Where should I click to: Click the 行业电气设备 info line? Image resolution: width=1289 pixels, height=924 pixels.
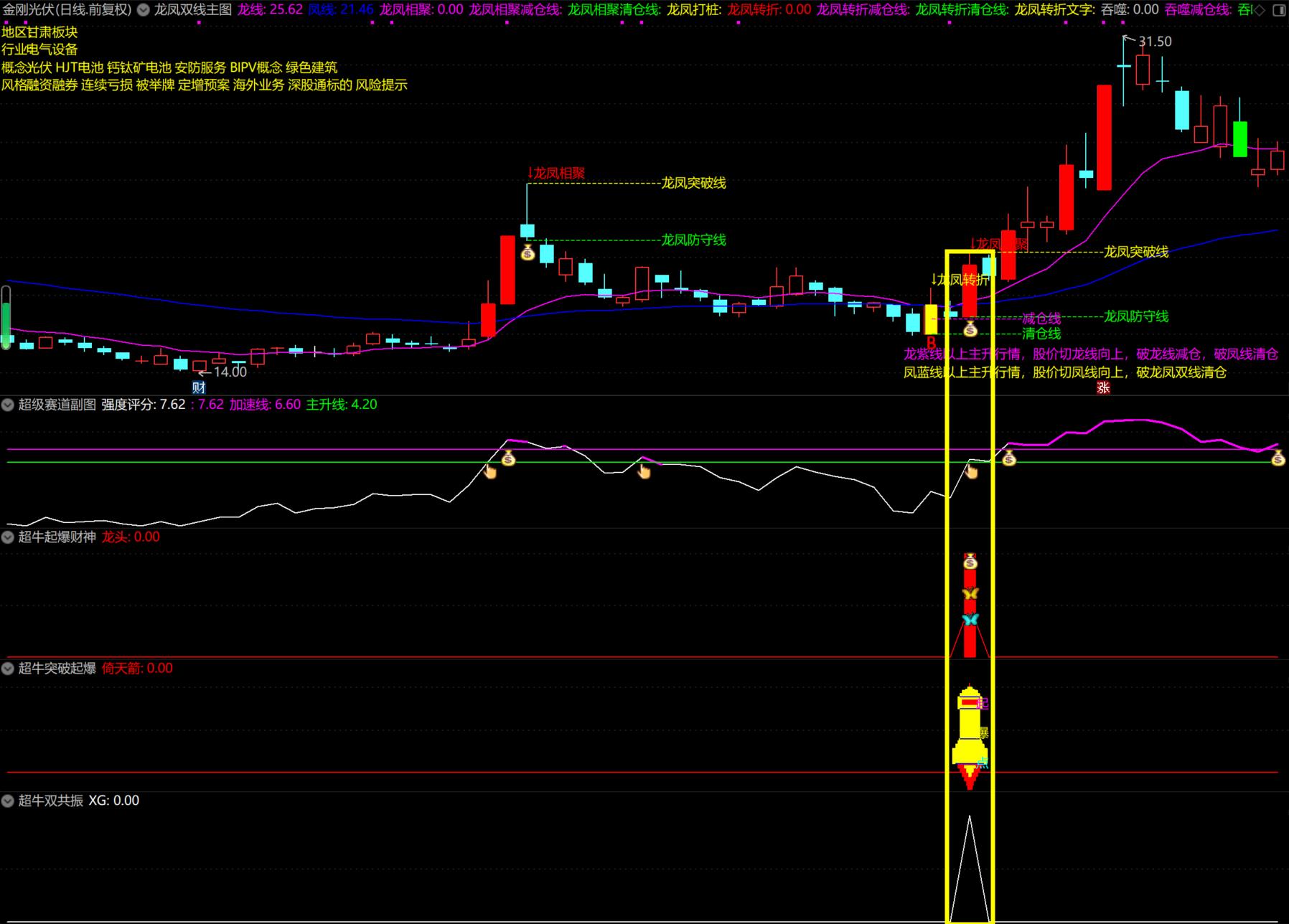click(39, 49)
